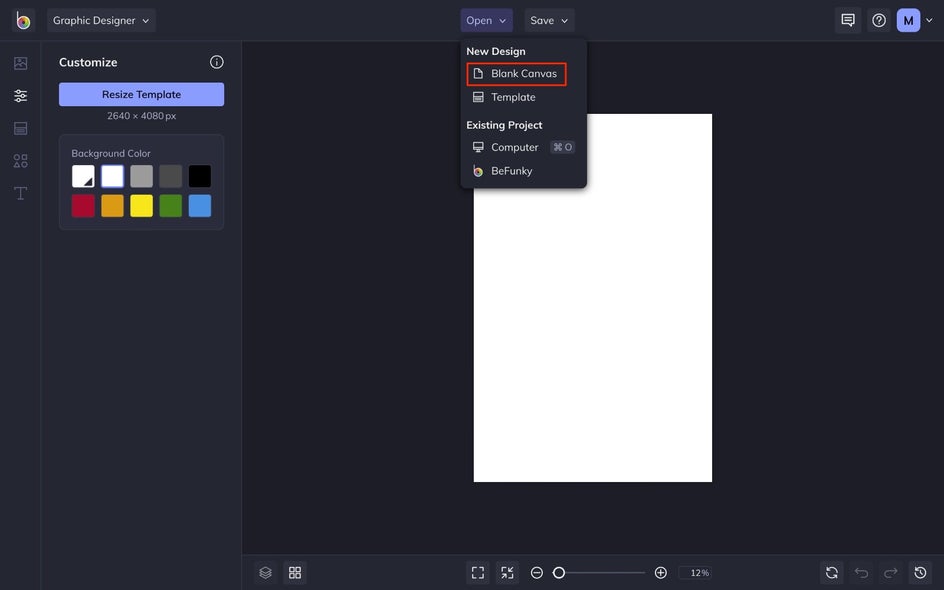Click the BeFunky logo icon
Viewport: 944px width, 590px height.
(23, 20)
